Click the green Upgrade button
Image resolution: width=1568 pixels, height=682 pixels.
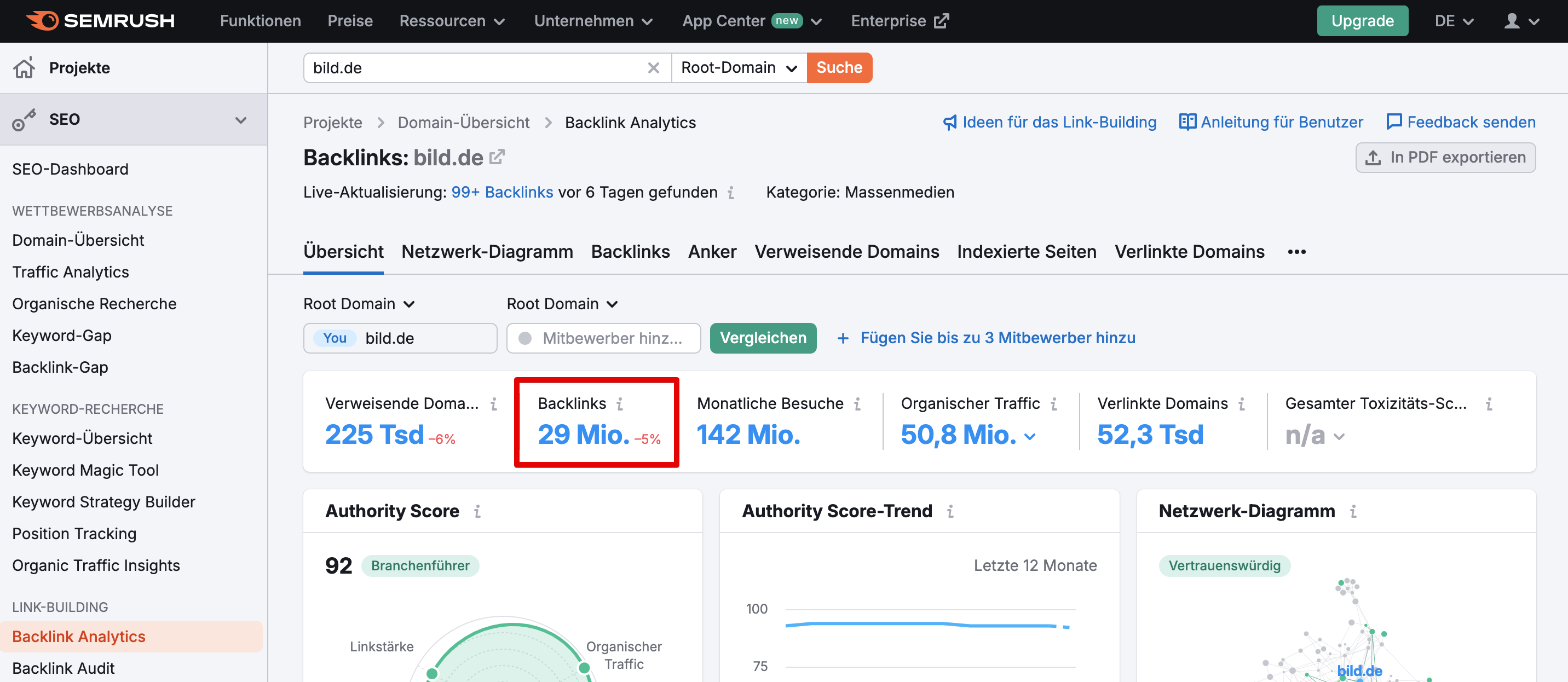1362,21
